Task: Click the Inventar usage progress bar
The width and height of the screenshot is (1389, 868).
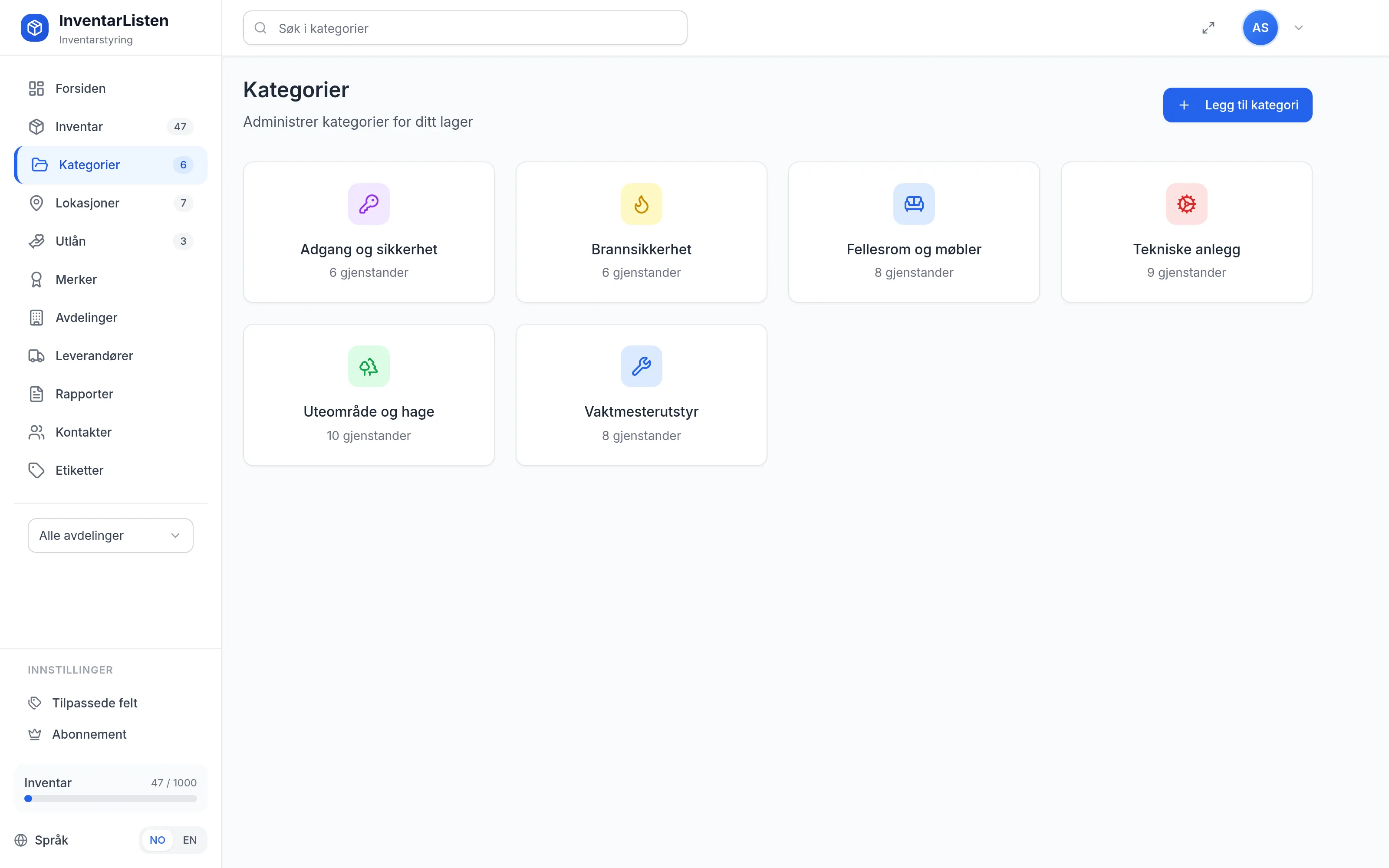Action: (x=110, y=799)
